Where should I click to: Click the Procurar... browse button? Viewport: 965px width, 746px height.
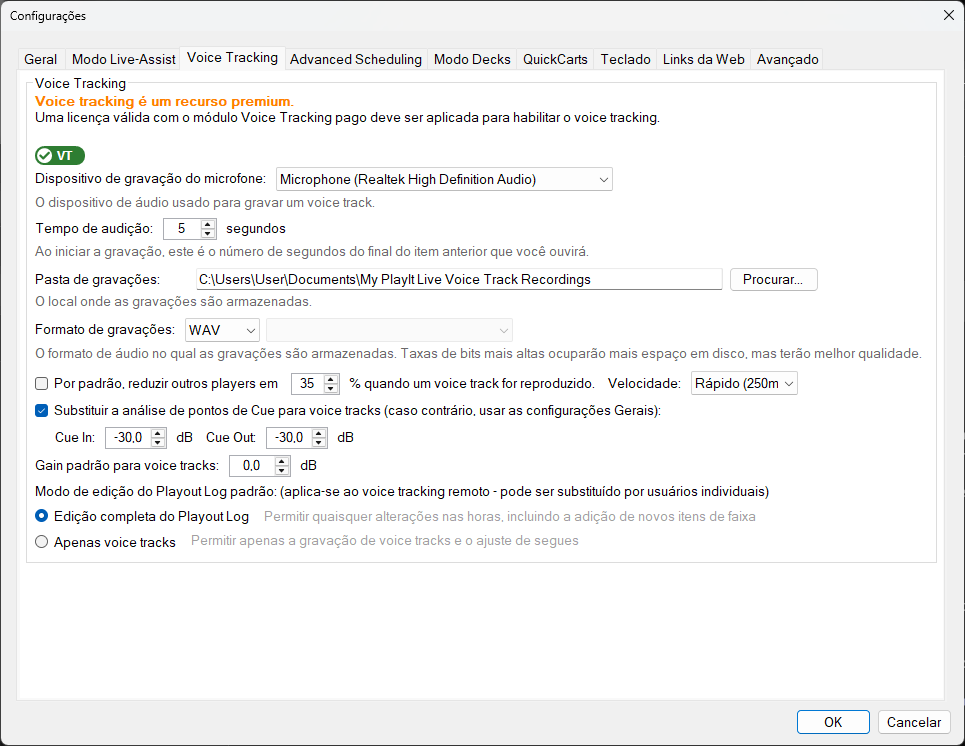coord(774,279)
